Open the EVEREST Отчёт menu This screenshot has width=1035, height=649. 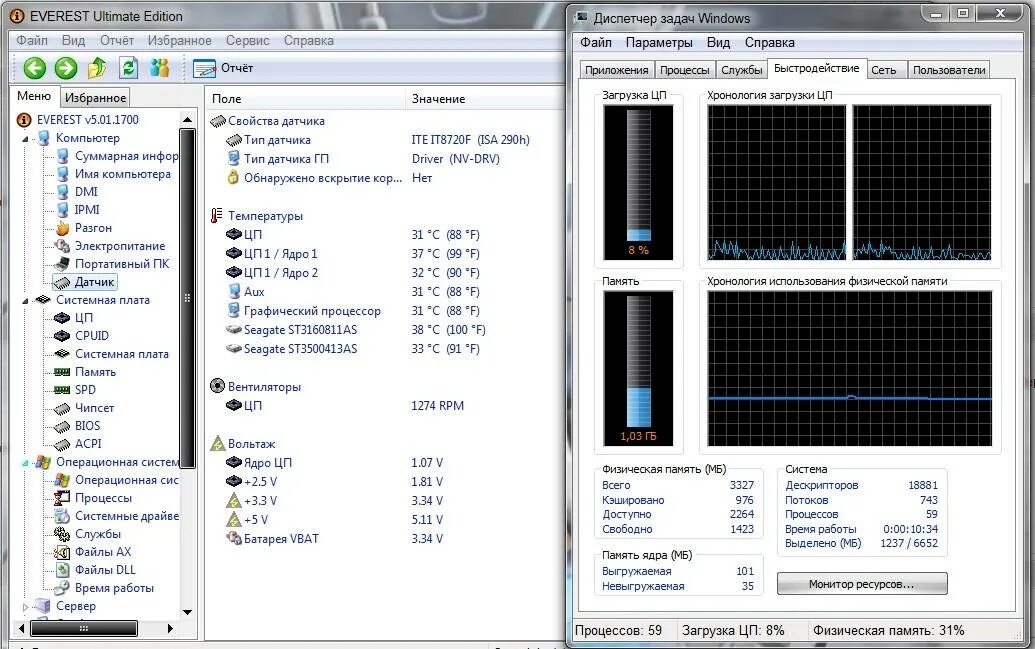tap(117, 40)
